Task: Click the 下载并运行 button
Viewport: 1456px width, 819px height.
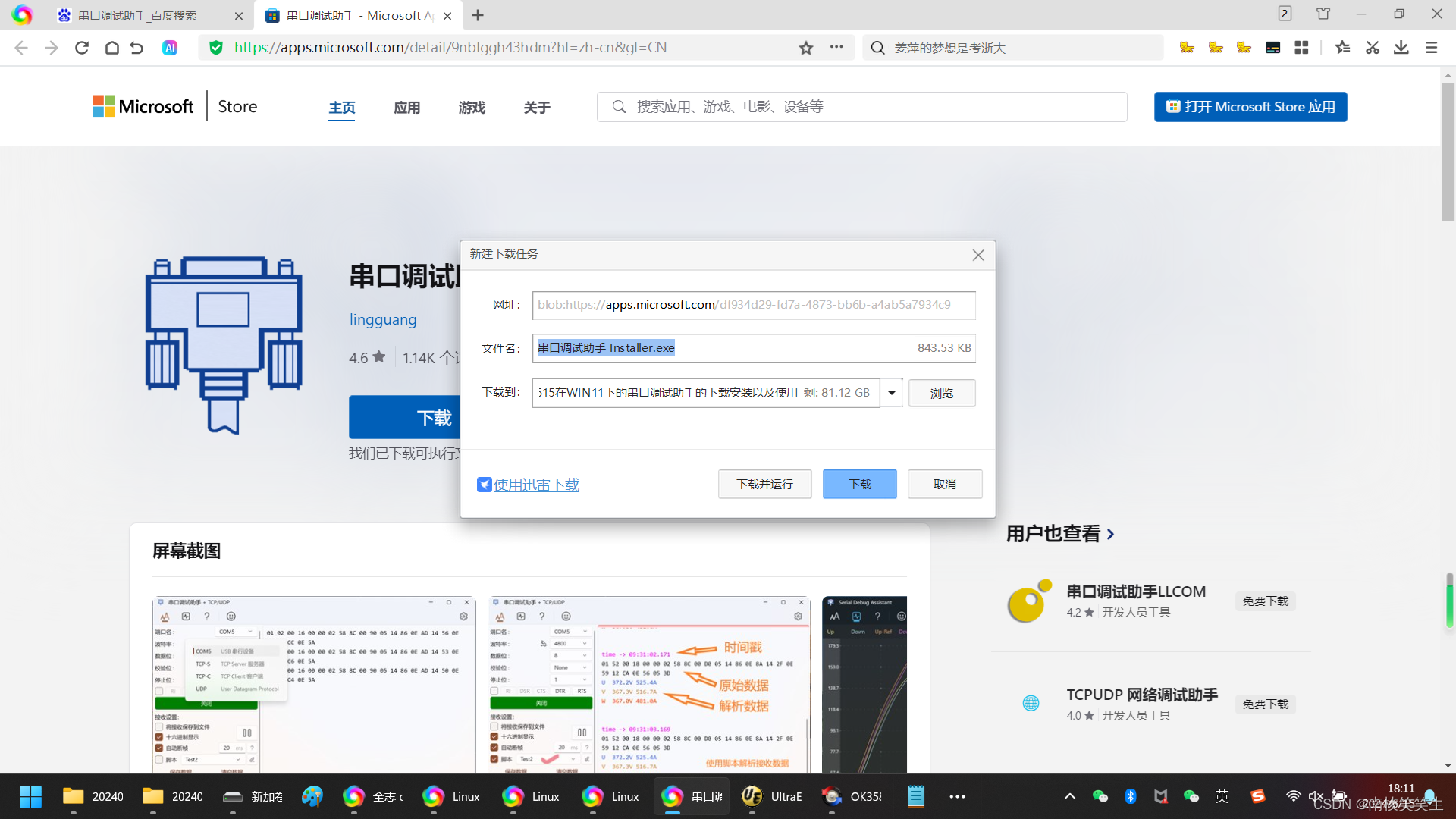Action: click(764, 484)
